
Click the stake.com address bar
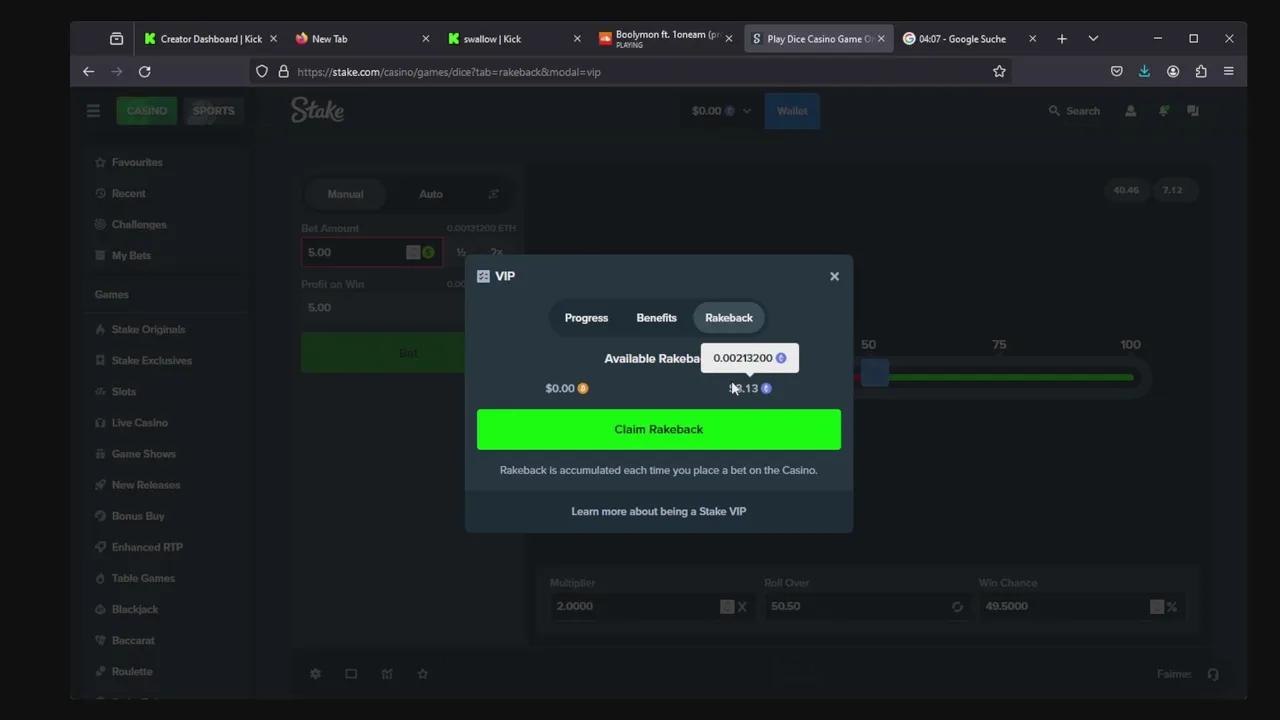coord(630,72)
